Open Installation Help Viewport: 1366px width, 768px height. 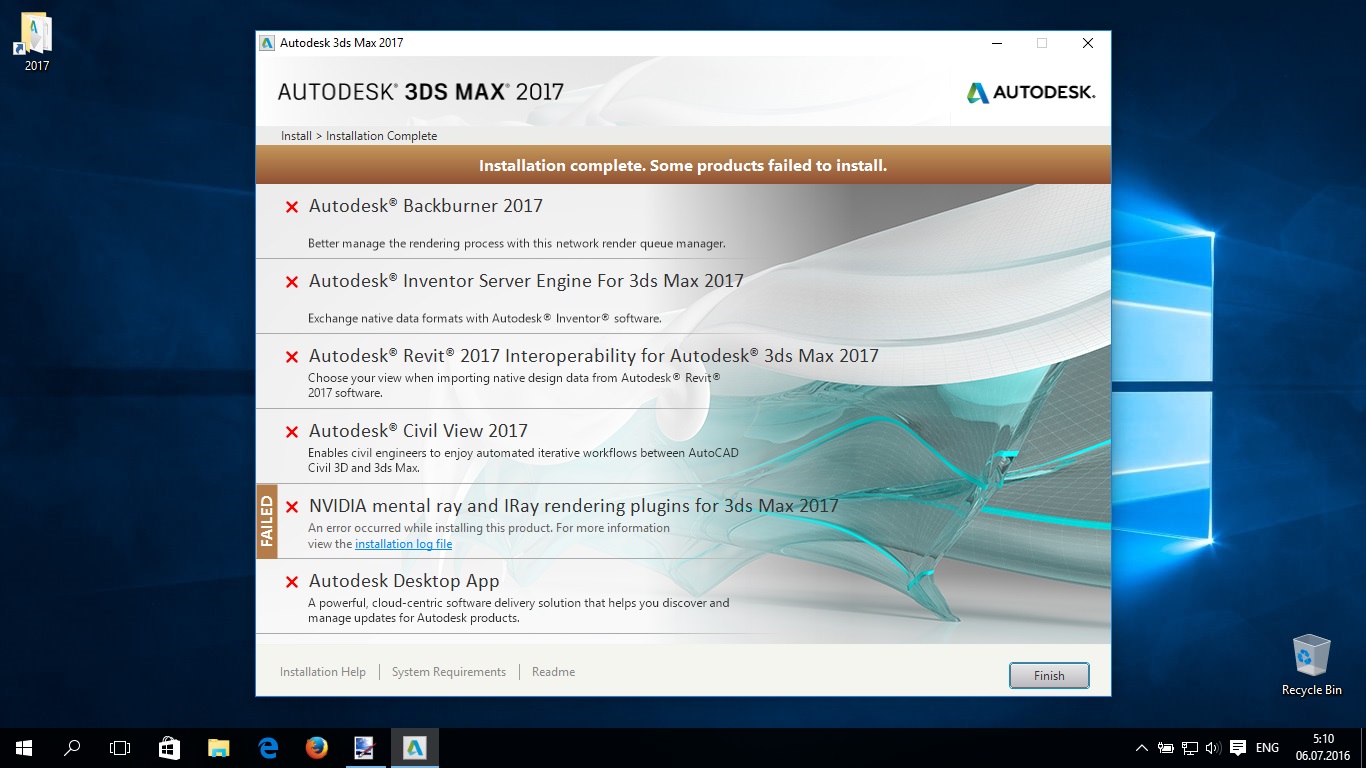[323, 672]
